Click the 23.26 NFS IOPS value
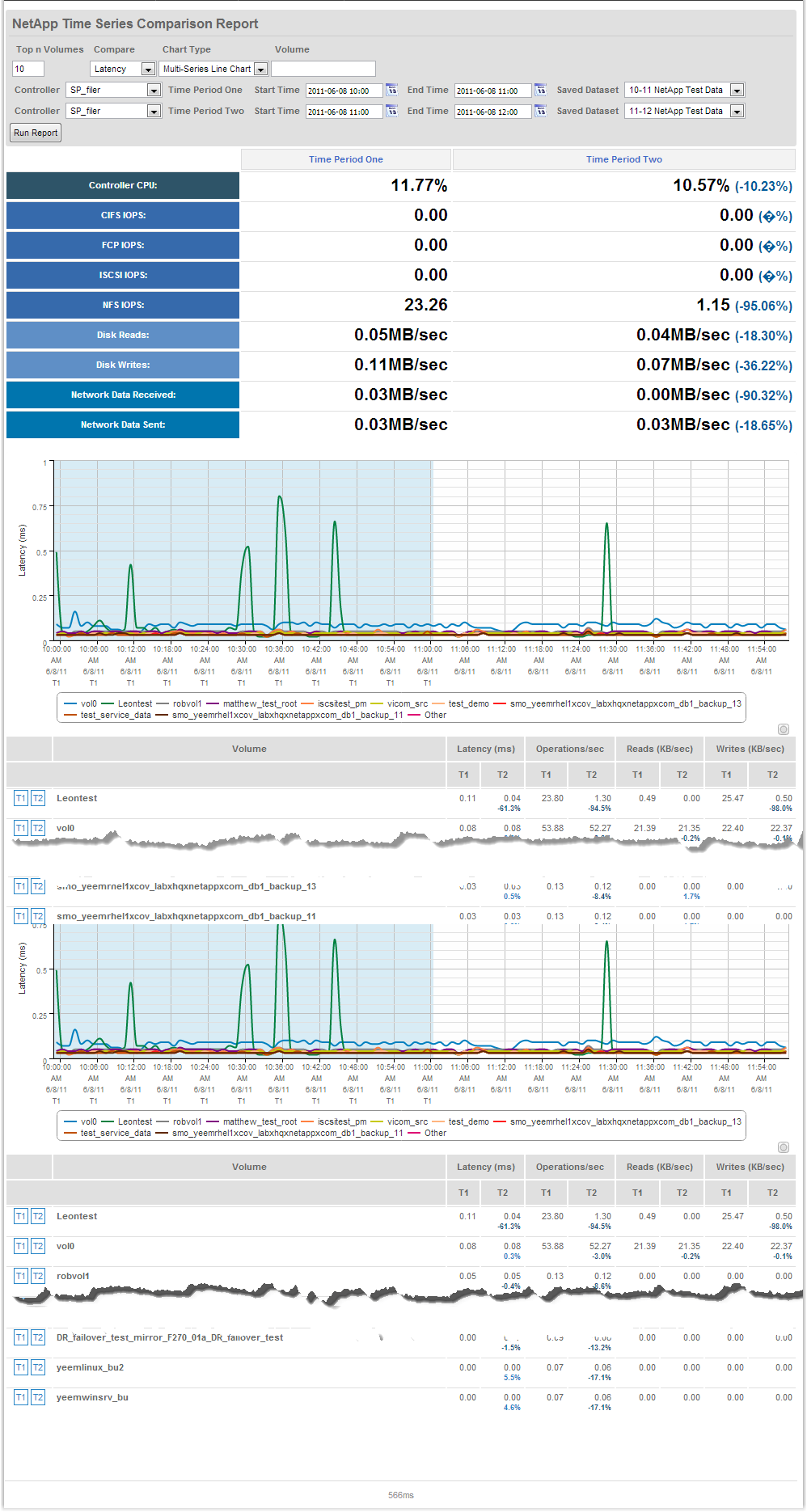The height and width of the screenshot is (1512, 807). (x=426, y=306)
